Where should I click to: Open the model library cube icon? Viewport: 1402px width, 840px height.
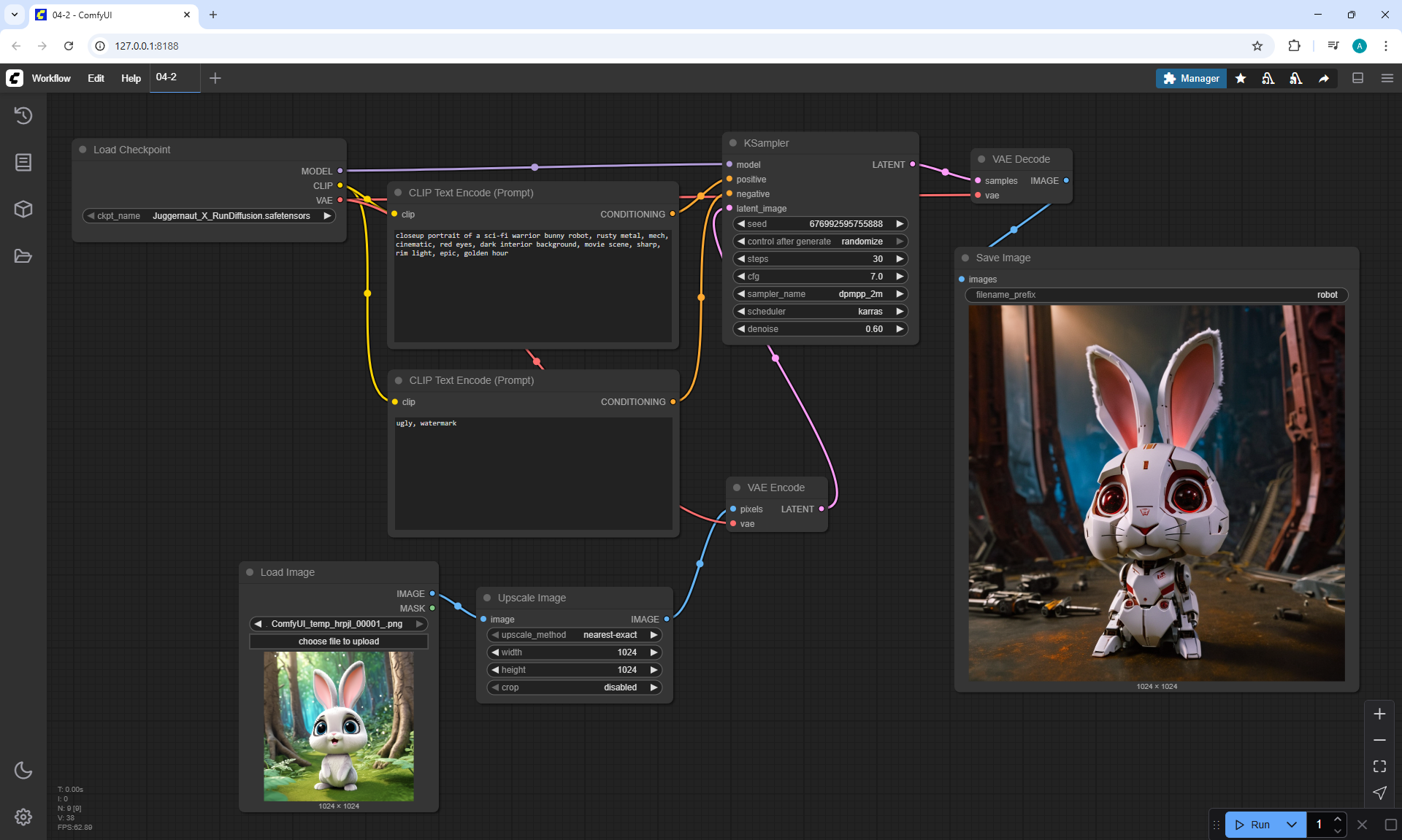[23, 209]
